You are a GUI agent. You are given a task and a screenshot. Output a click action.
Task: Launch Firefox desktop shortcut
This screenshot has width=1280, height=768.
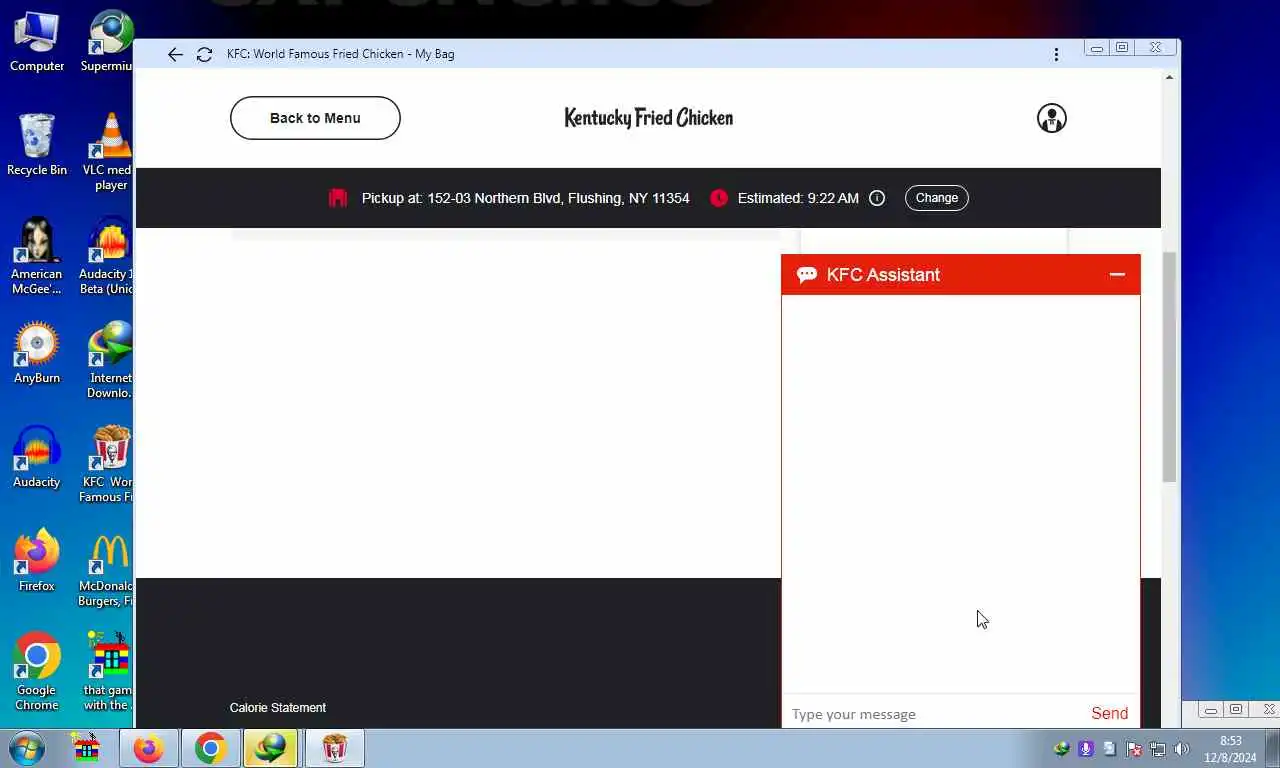click(x=37, y=561)
